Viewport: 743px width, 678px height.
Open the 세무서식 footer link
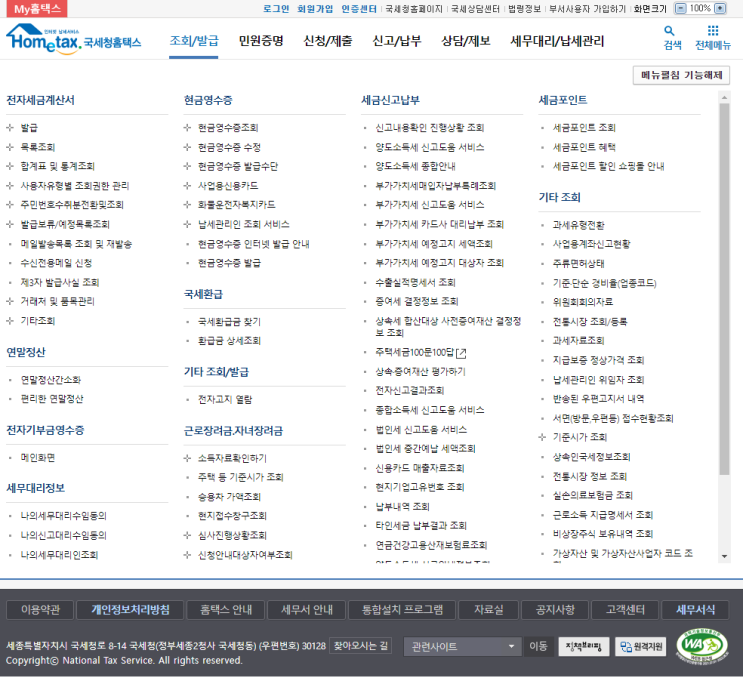695,610
